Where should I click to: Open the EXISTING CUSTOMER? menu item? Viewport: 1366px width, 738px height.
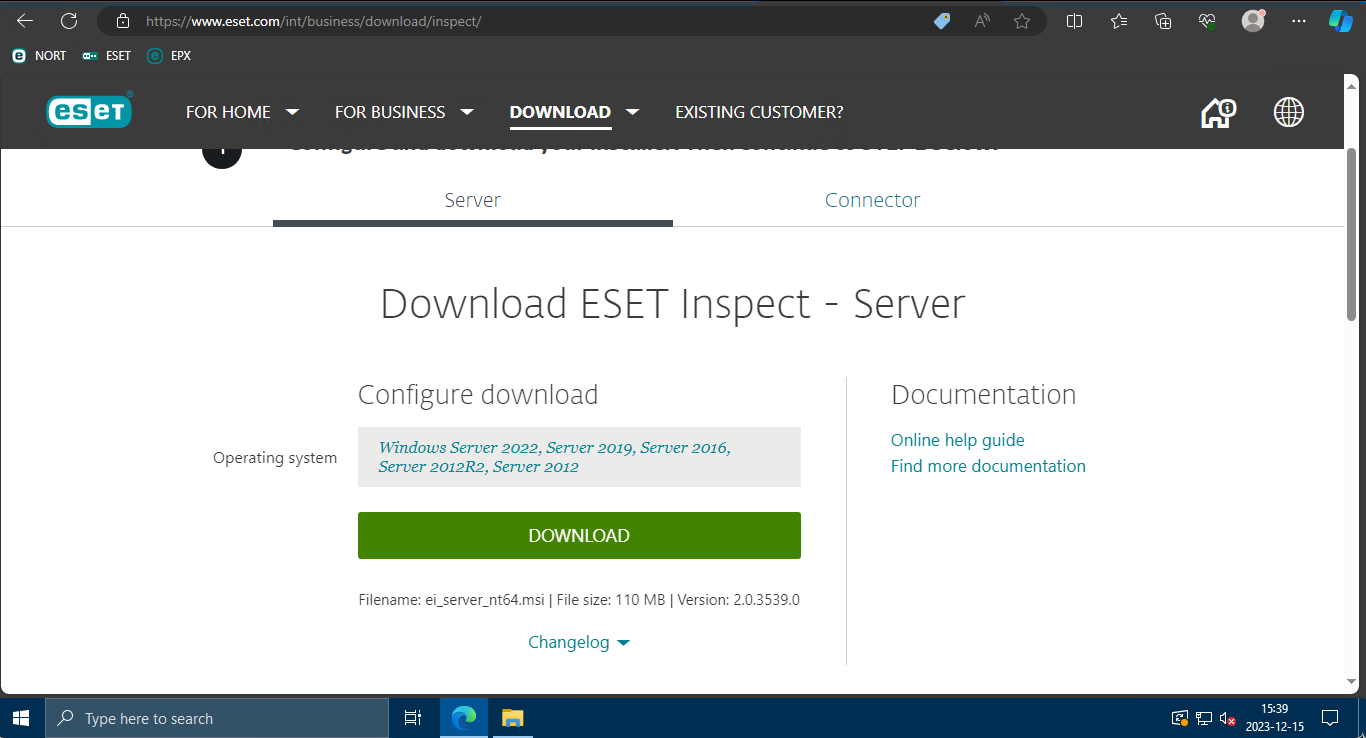tap(759, 112)
